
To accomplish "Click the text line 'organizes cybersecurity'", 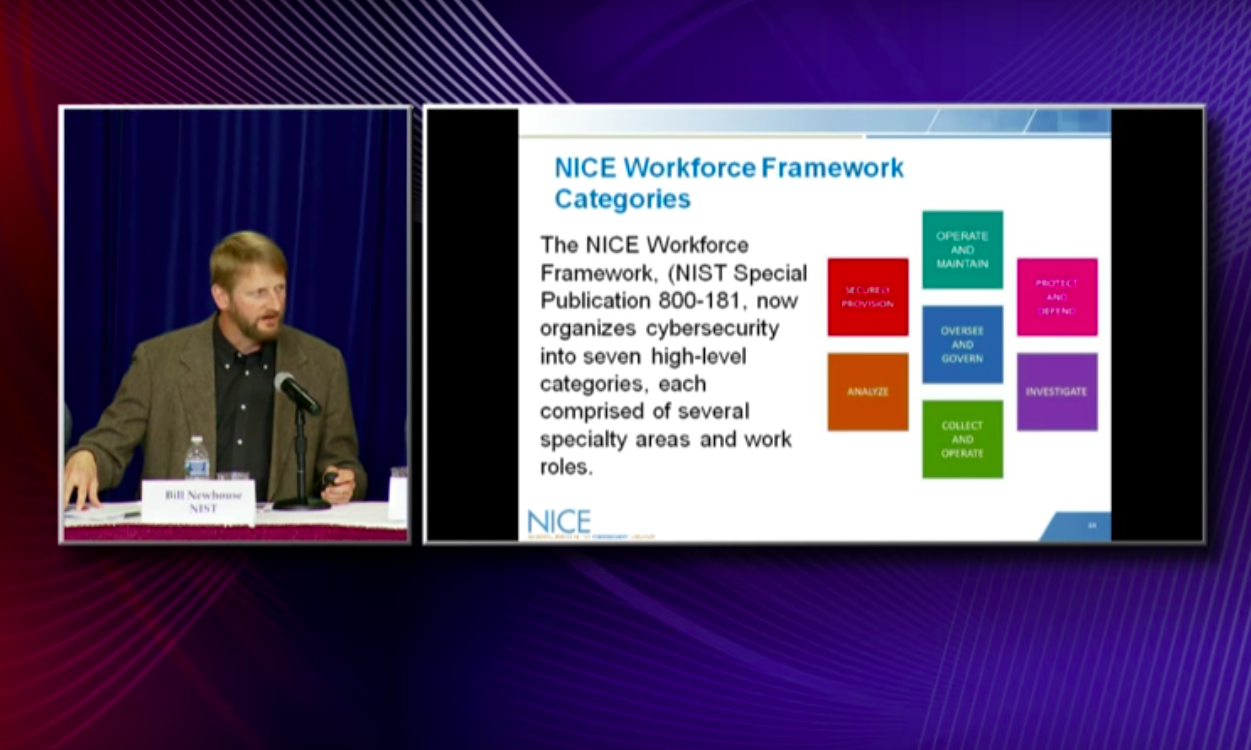I will [659, 328].
